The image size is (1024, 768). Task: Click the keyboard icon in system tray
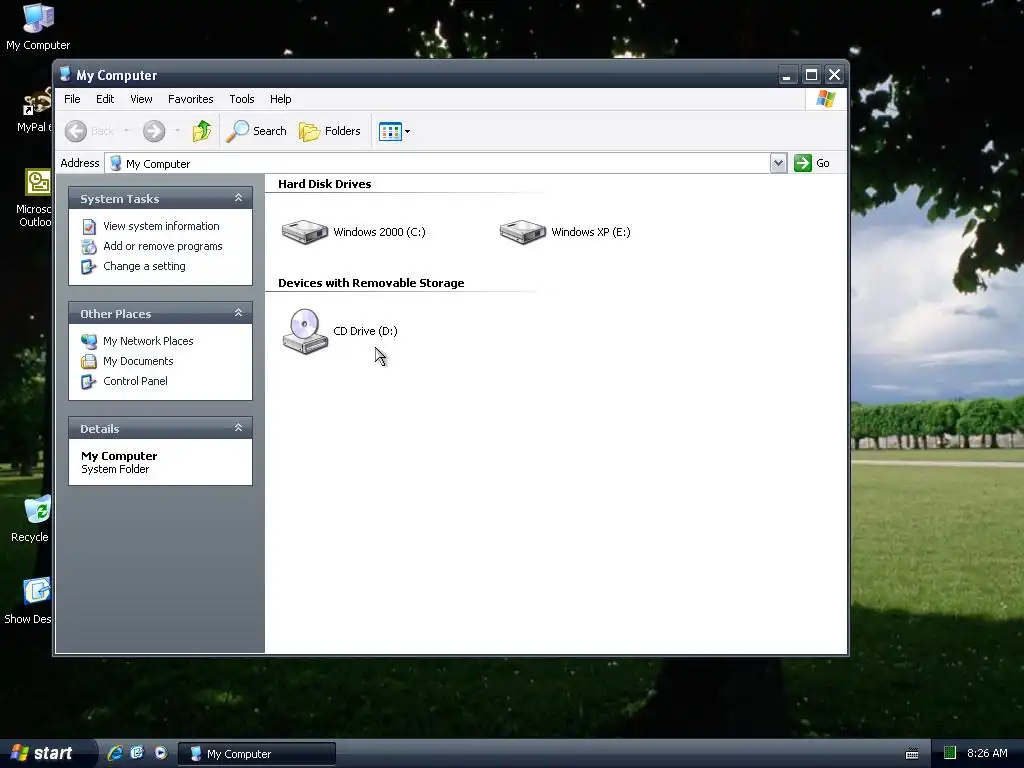click(912, 754)
